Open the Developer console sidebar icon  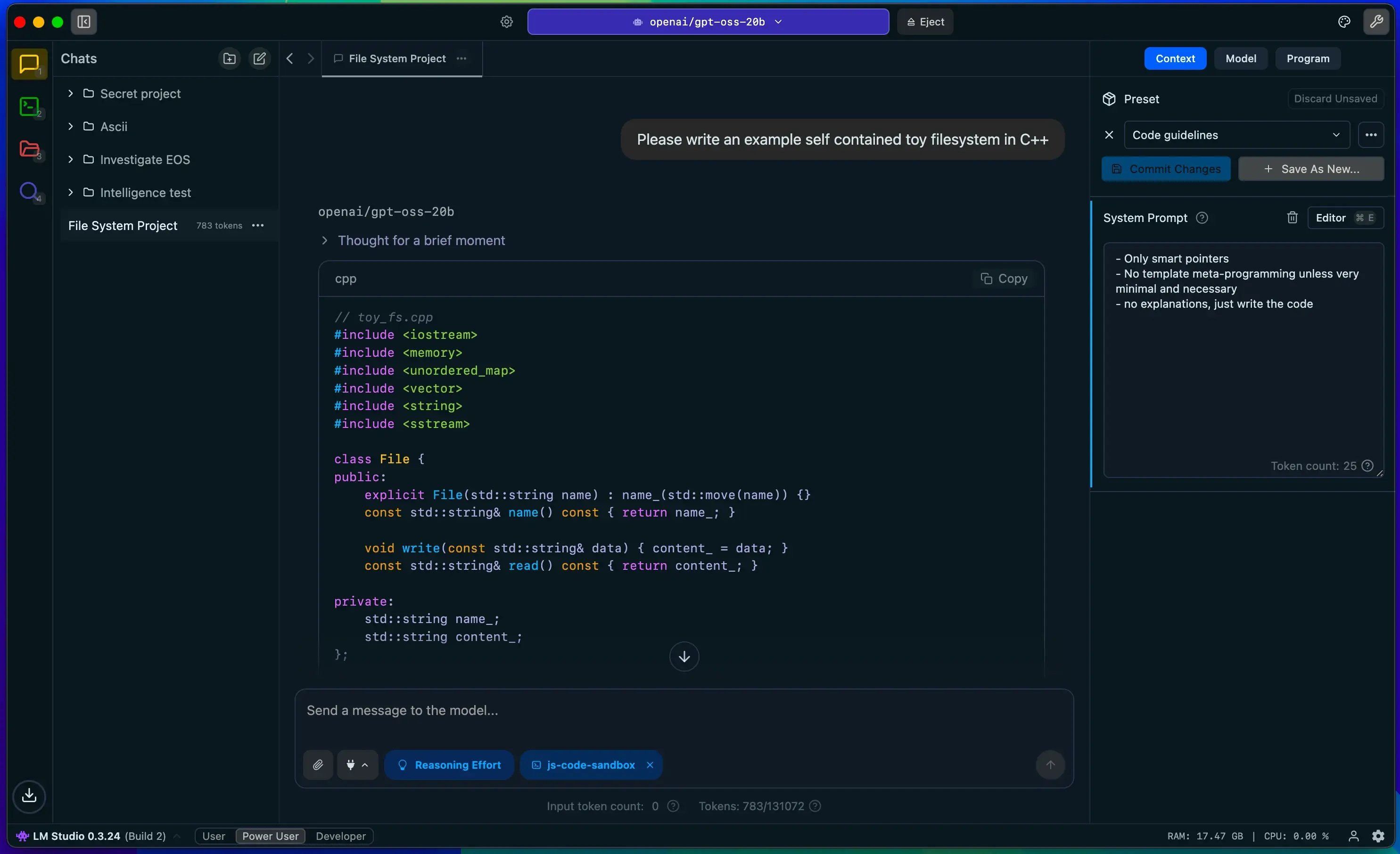click(30, 107)
